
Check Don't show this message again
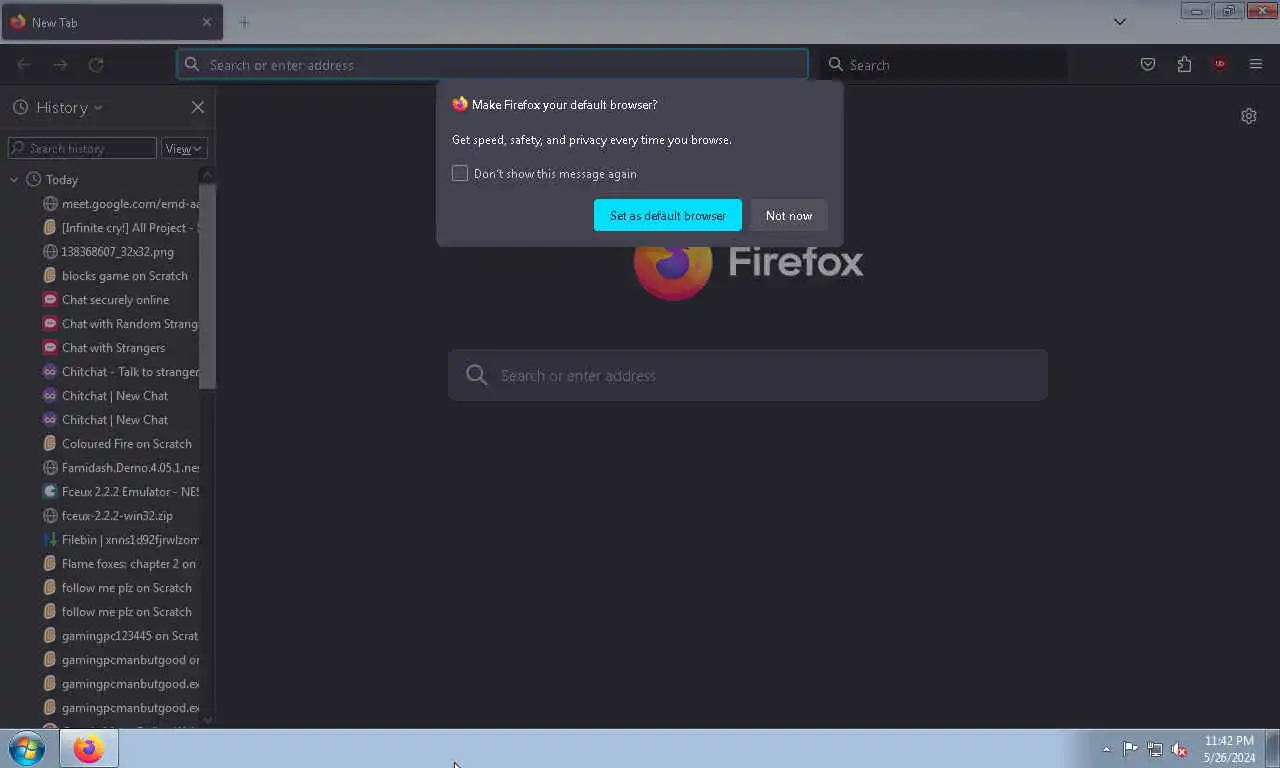click(460, 173)
